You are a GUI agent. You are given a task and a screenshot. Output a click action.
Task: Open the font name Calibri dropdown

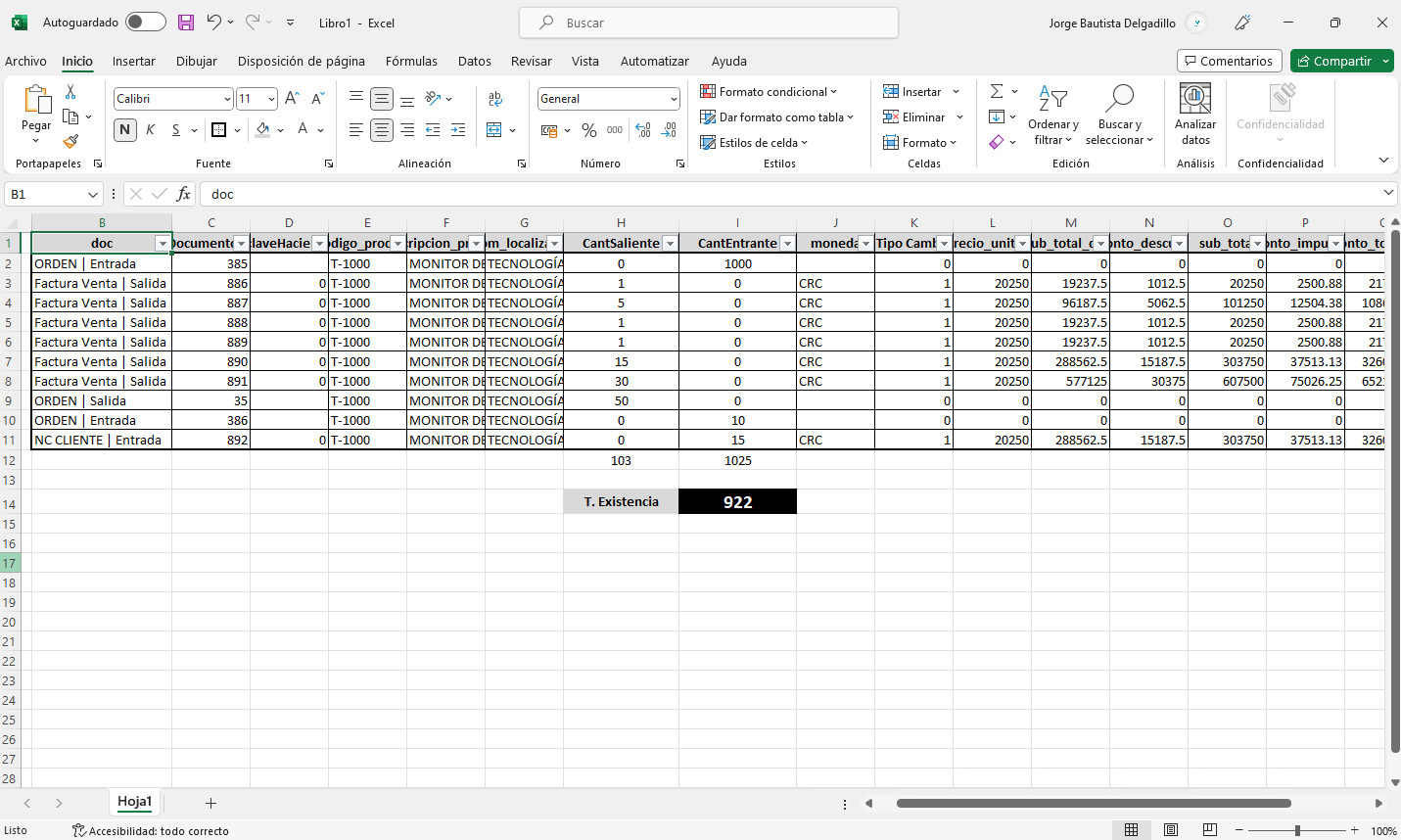[227, 99]
